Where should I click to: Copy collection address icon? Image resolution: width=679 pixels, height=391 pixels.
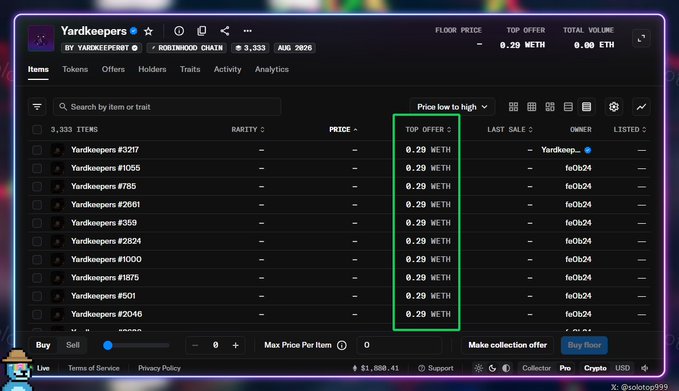tap(202, 31)
